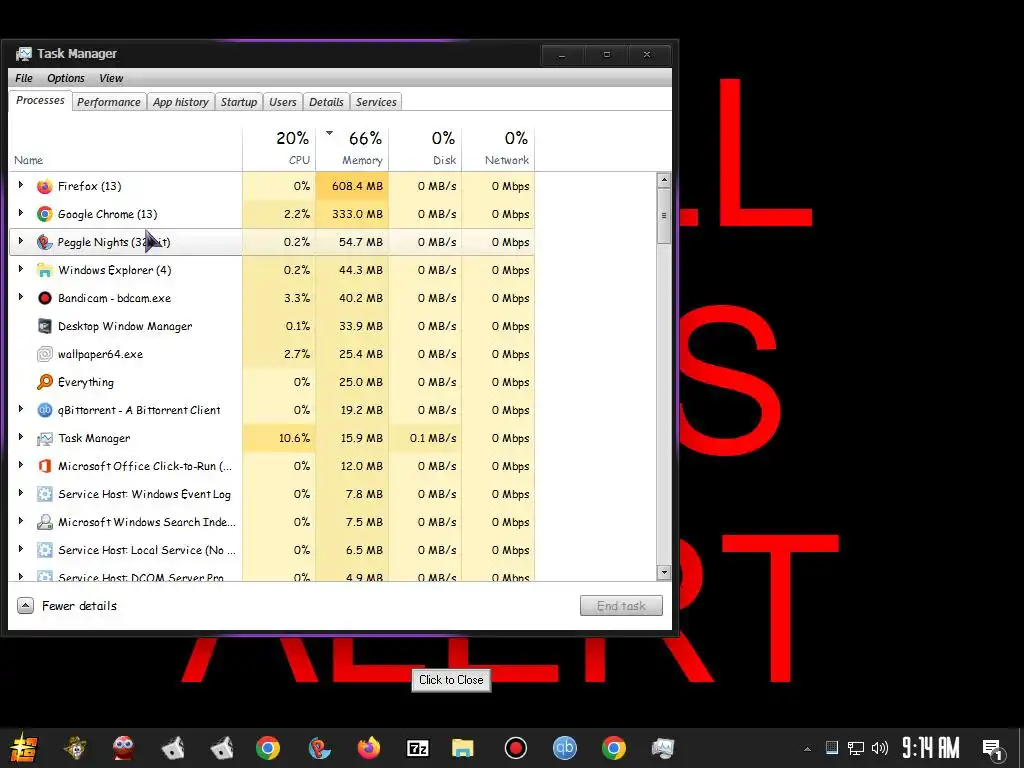Click the scrollbar up arrow
This screenshot has width=1024, height=768.
(x=664, y=180)
